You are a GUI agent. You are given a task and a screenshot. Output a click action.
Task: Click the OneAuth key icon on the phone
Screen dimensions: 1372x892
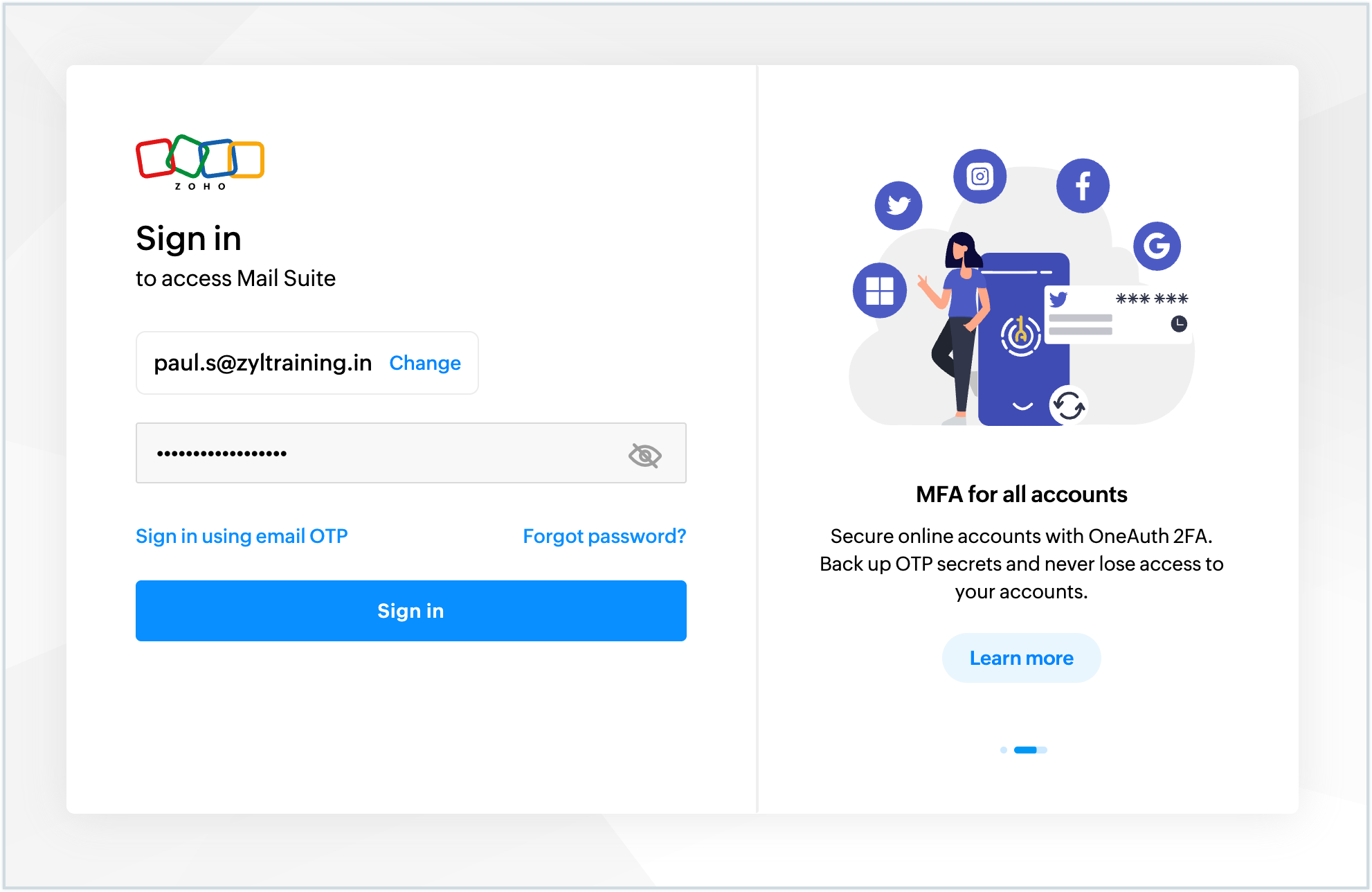(1019, 337)
